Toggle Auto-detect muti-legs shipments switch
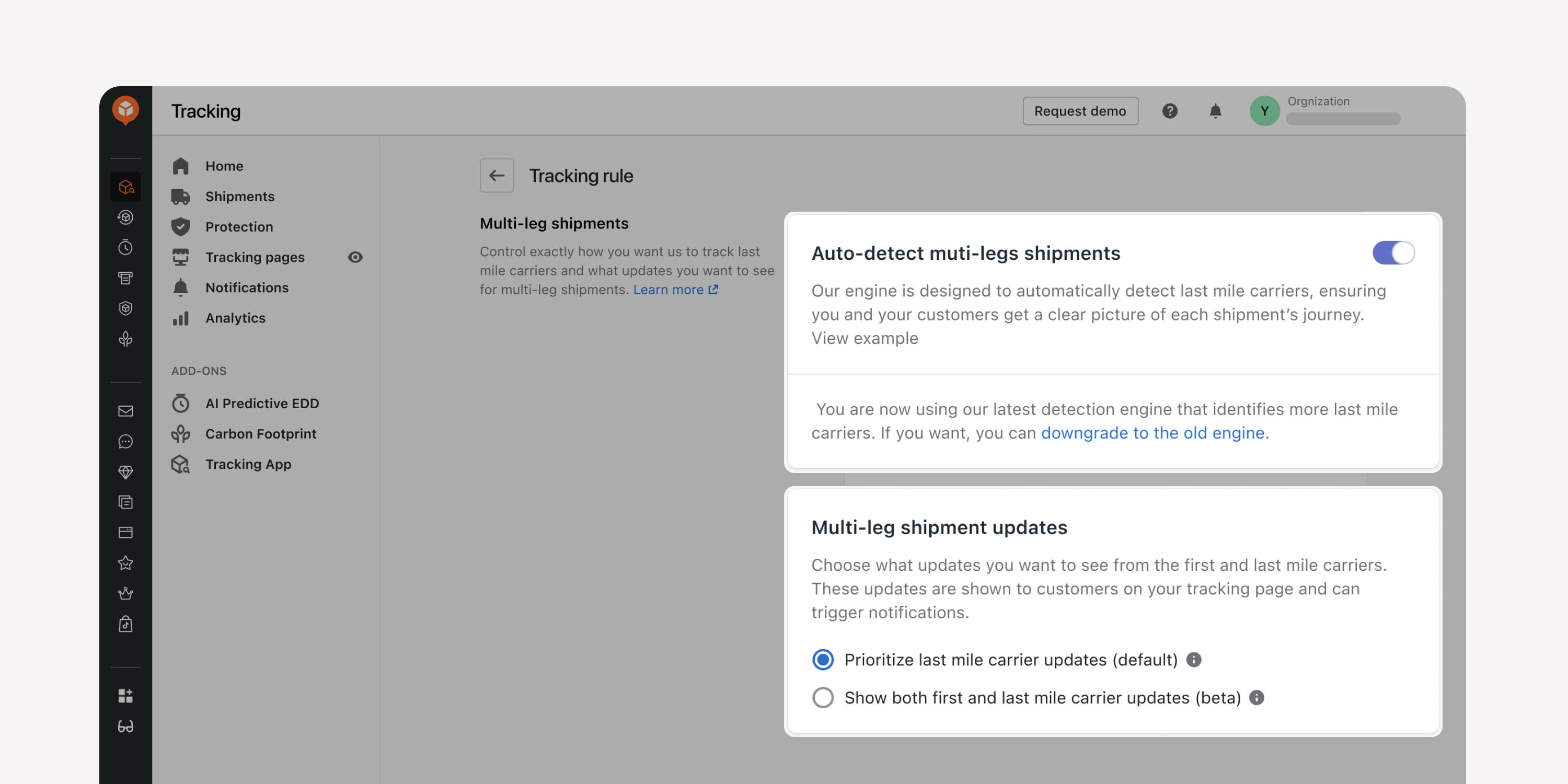1568x784 pixels. pos(1393,252)
